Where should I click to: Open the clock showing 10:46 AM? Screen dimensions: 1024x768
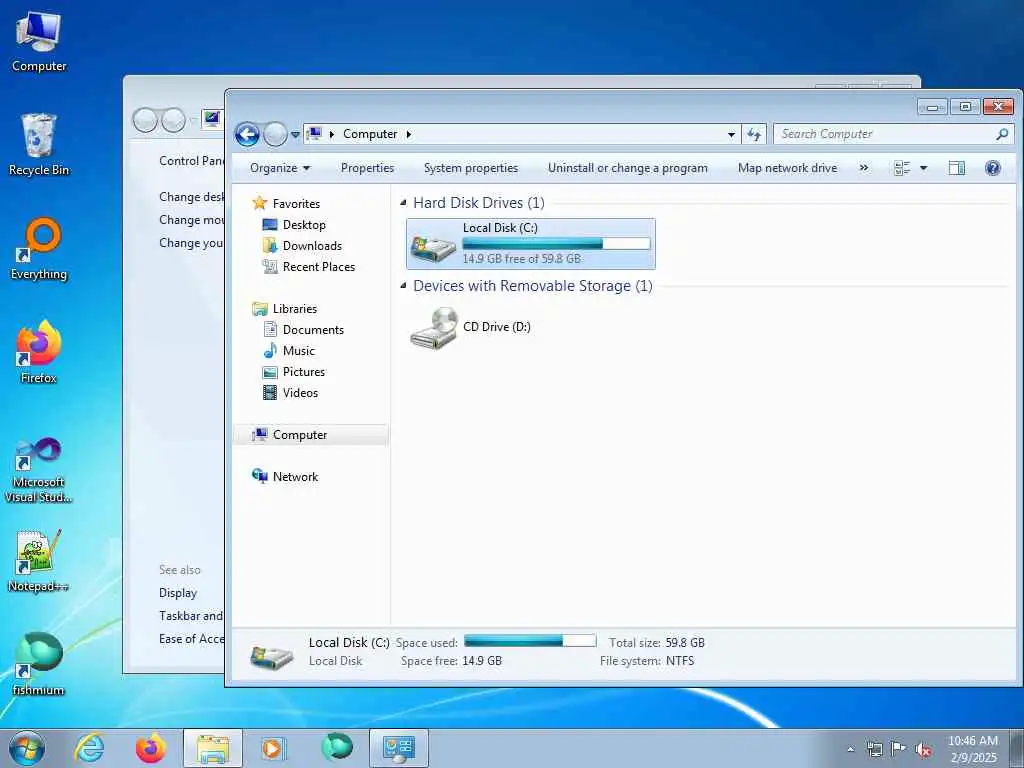click(973, 749)
